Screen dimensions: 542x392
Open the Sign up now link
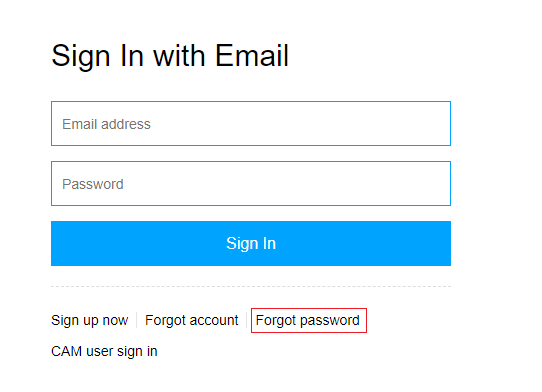pos(90,320)
